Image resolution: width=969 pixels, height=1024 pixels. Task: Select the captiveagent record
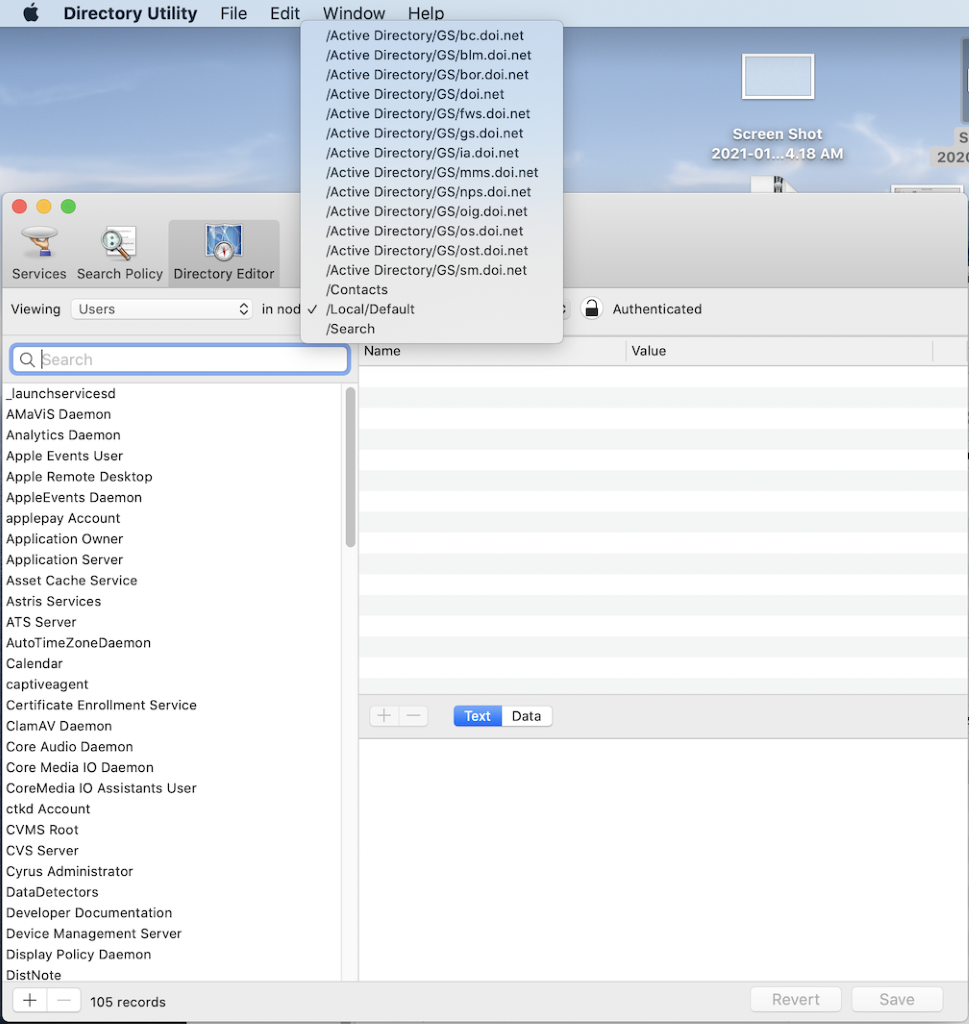pos(172,684)
